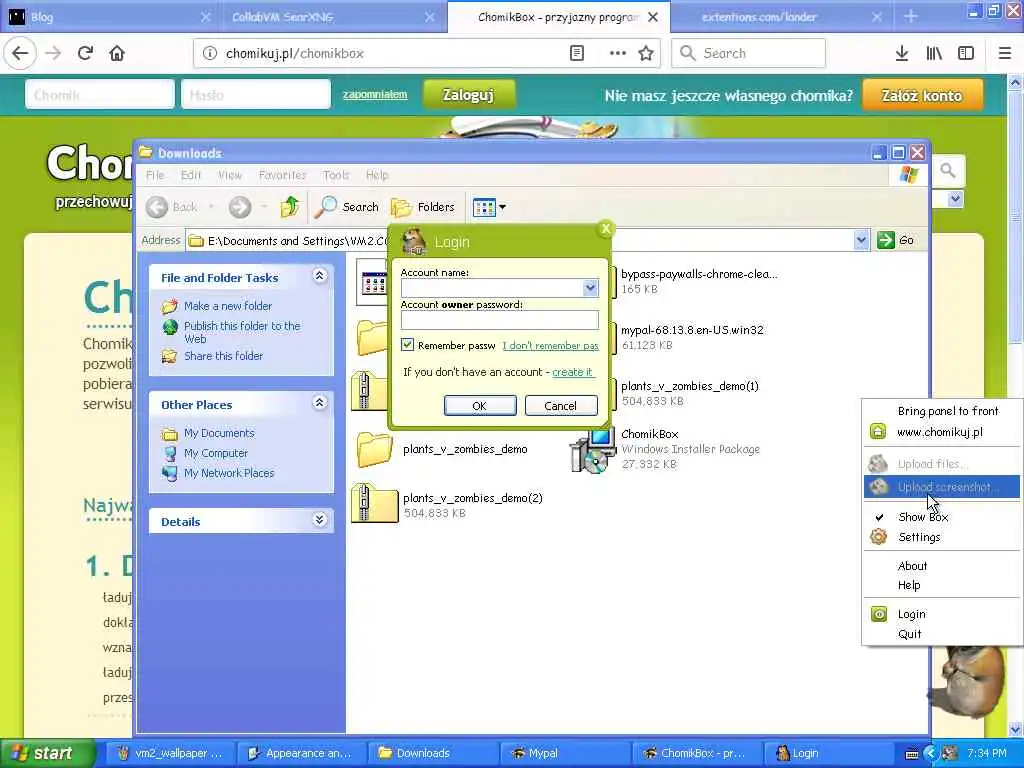Choose www.chomikuj.pl in tray menu

coord(942,432)
